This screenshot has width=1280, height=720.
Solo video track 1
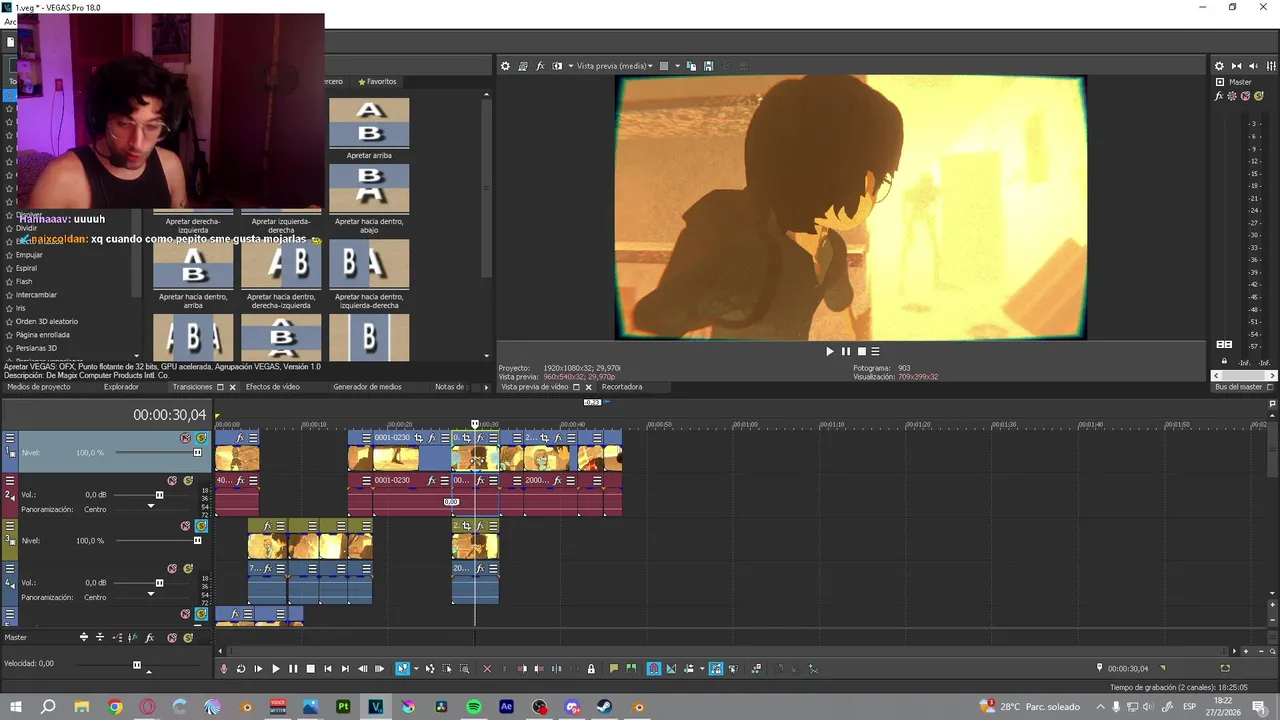(x=201, y=438)
